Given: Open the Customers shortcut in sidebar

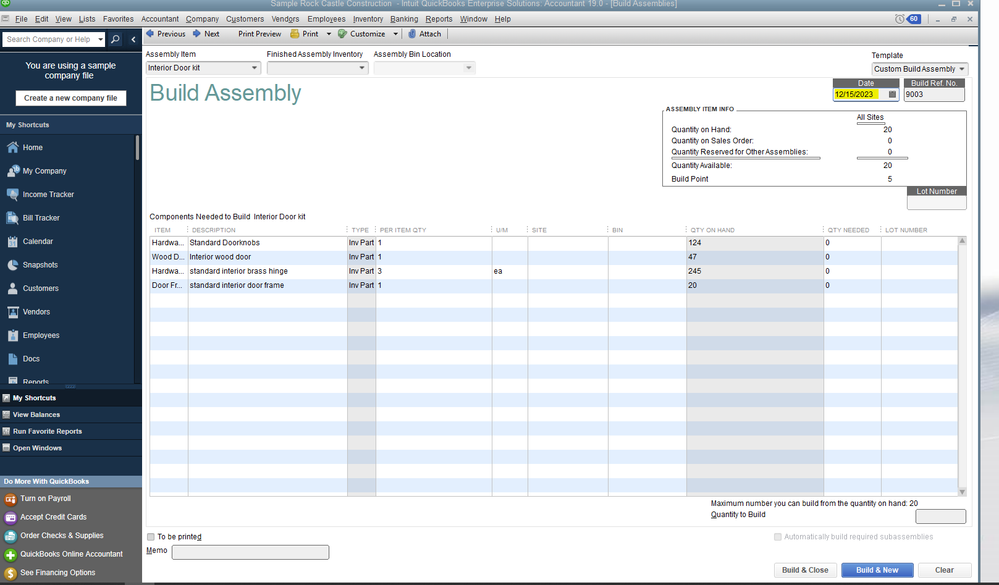Looking at the screenshot, I should pyautogui.click(x=33, y=288).
